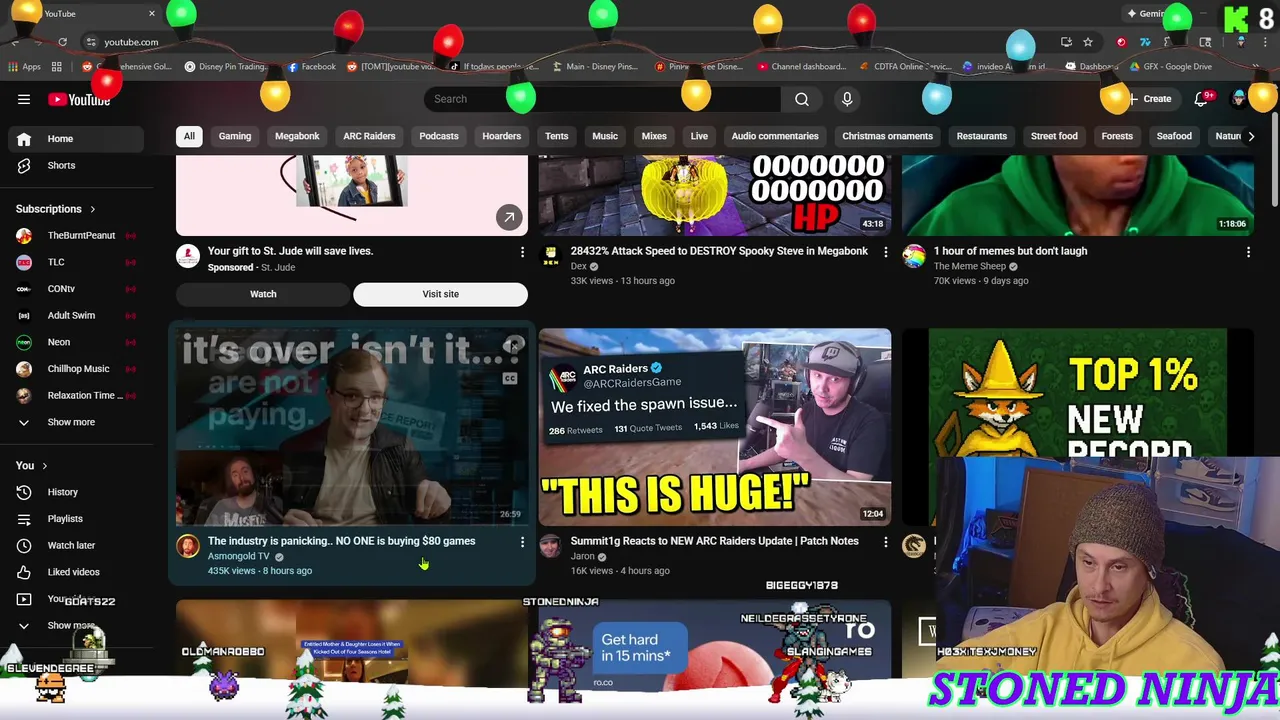
Task: Open options for St. Jude ad
Action: (522, 252)
